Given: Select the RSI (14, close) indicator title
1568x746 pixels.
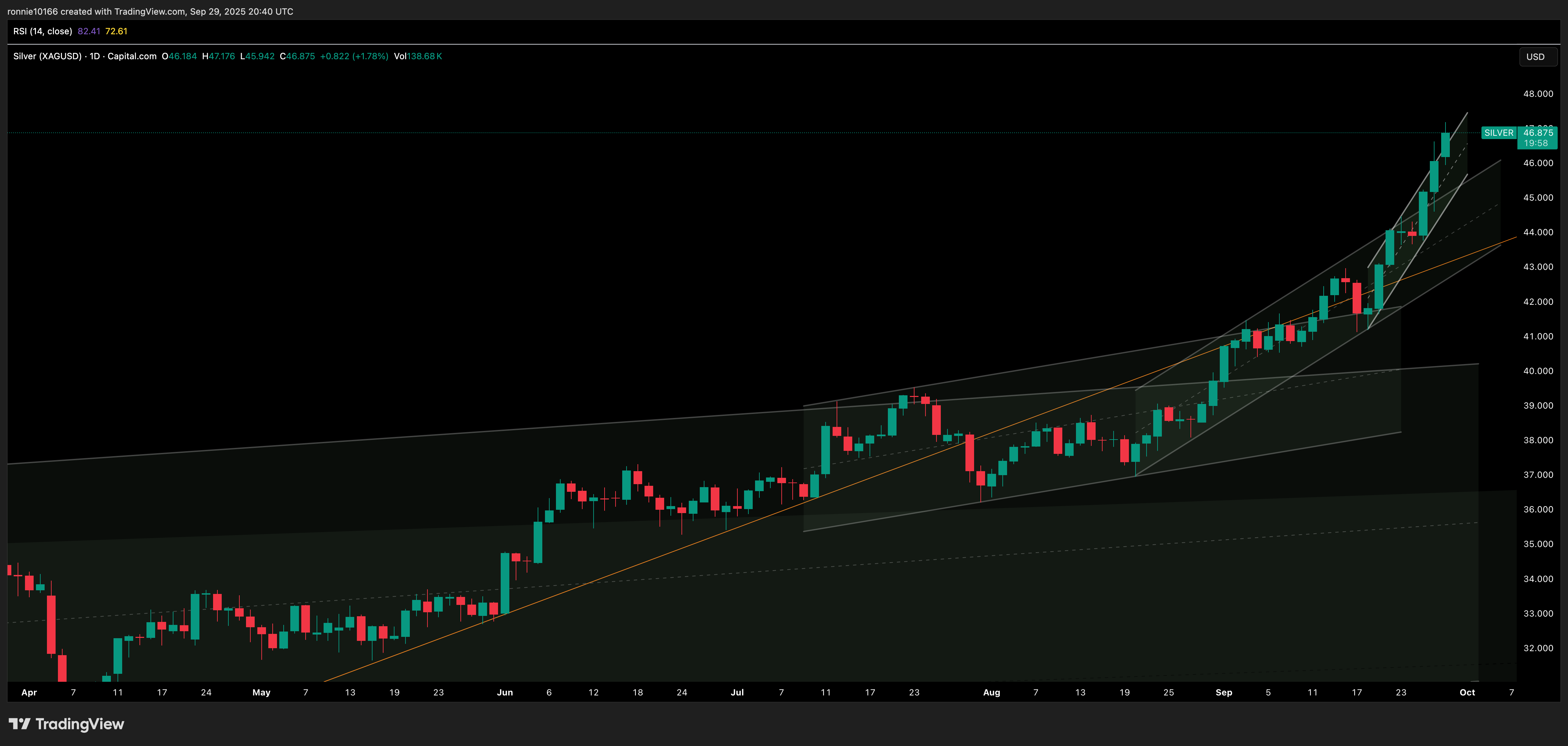Looking at the screenshot, I should coord(43,31).
